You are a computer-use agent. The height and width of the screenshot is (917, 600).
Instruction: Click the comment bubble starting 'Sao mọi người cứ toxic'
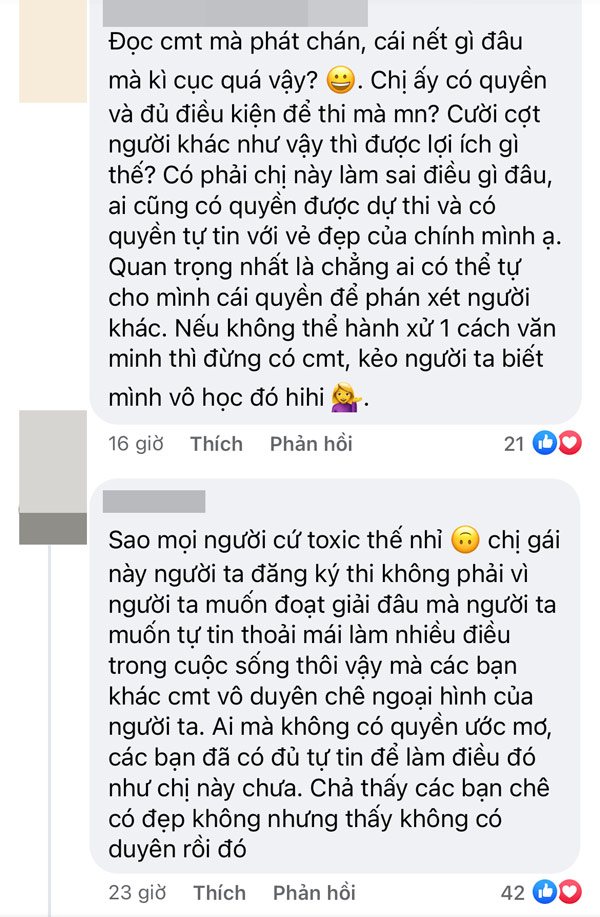[x=335, y=677]
